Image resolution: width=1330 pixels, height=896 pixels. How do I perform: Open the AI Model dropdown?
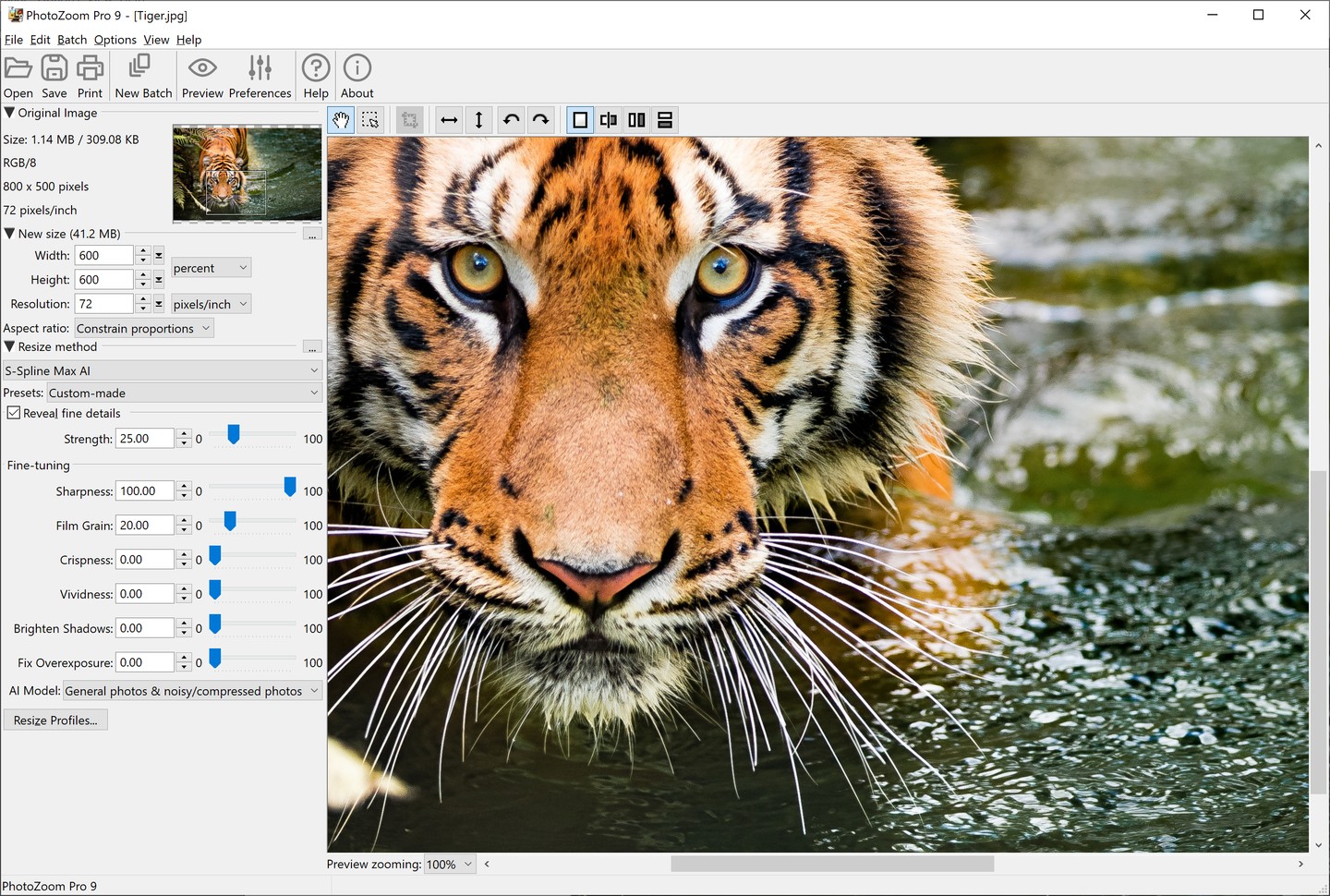pos(192,691)
